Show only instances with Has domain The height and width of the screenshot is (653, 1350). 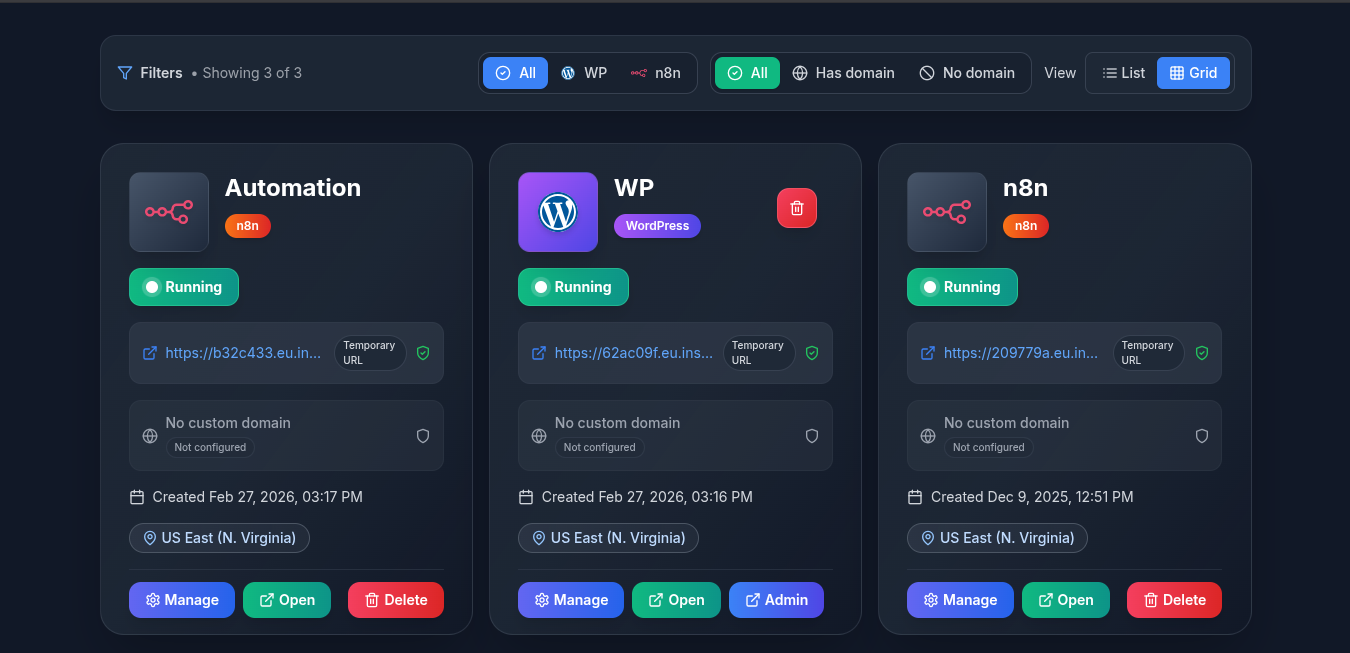(x=843, y=73)
